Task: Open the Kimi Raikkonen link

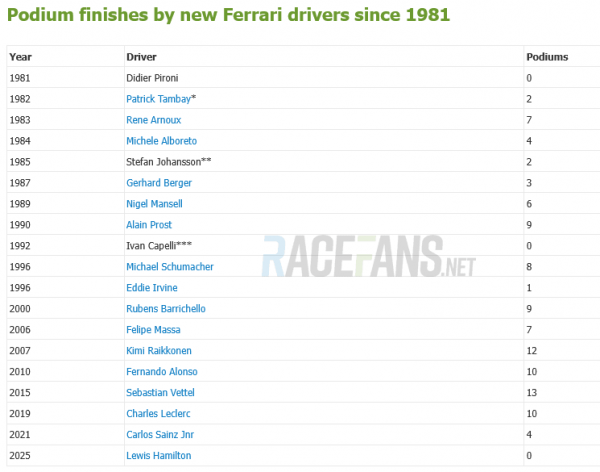Action: coord(159,351)
